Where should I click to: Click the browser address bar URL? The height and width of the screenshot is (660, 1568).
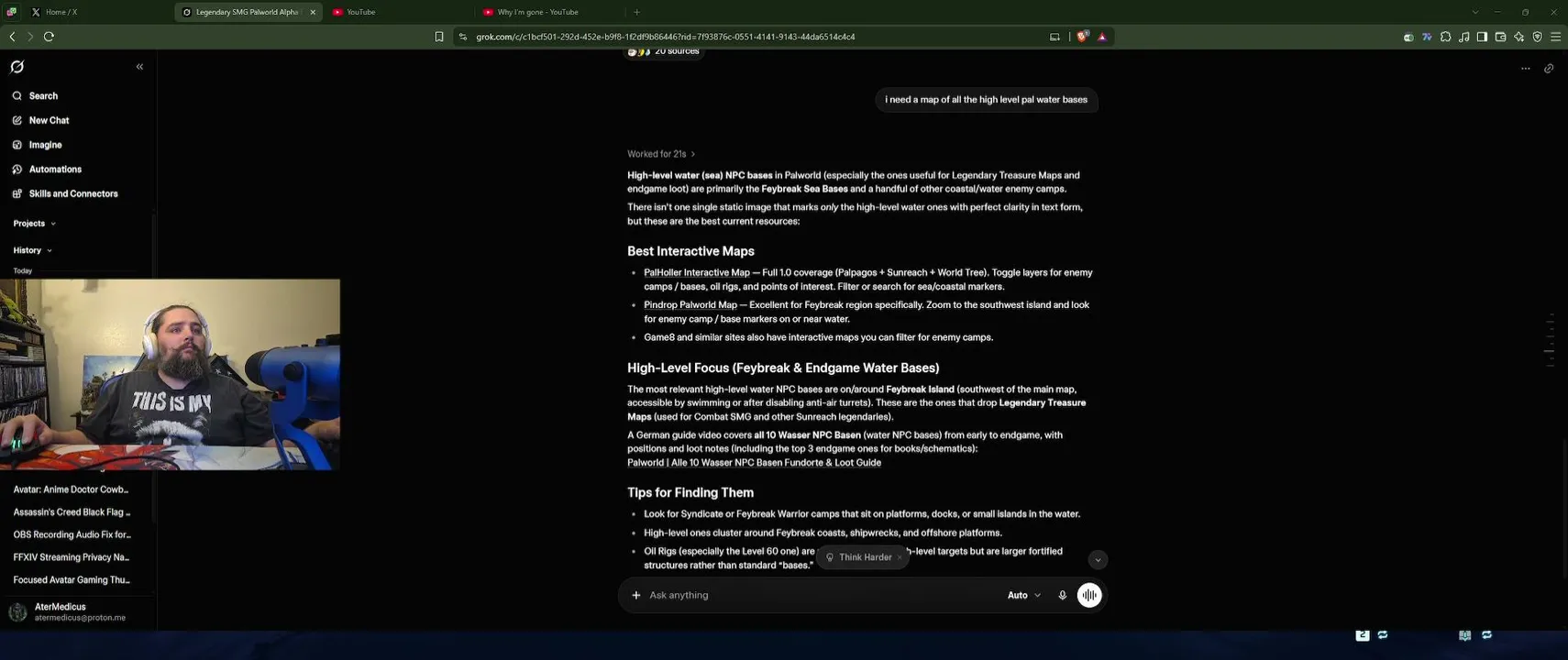click(x=666, y=37)
